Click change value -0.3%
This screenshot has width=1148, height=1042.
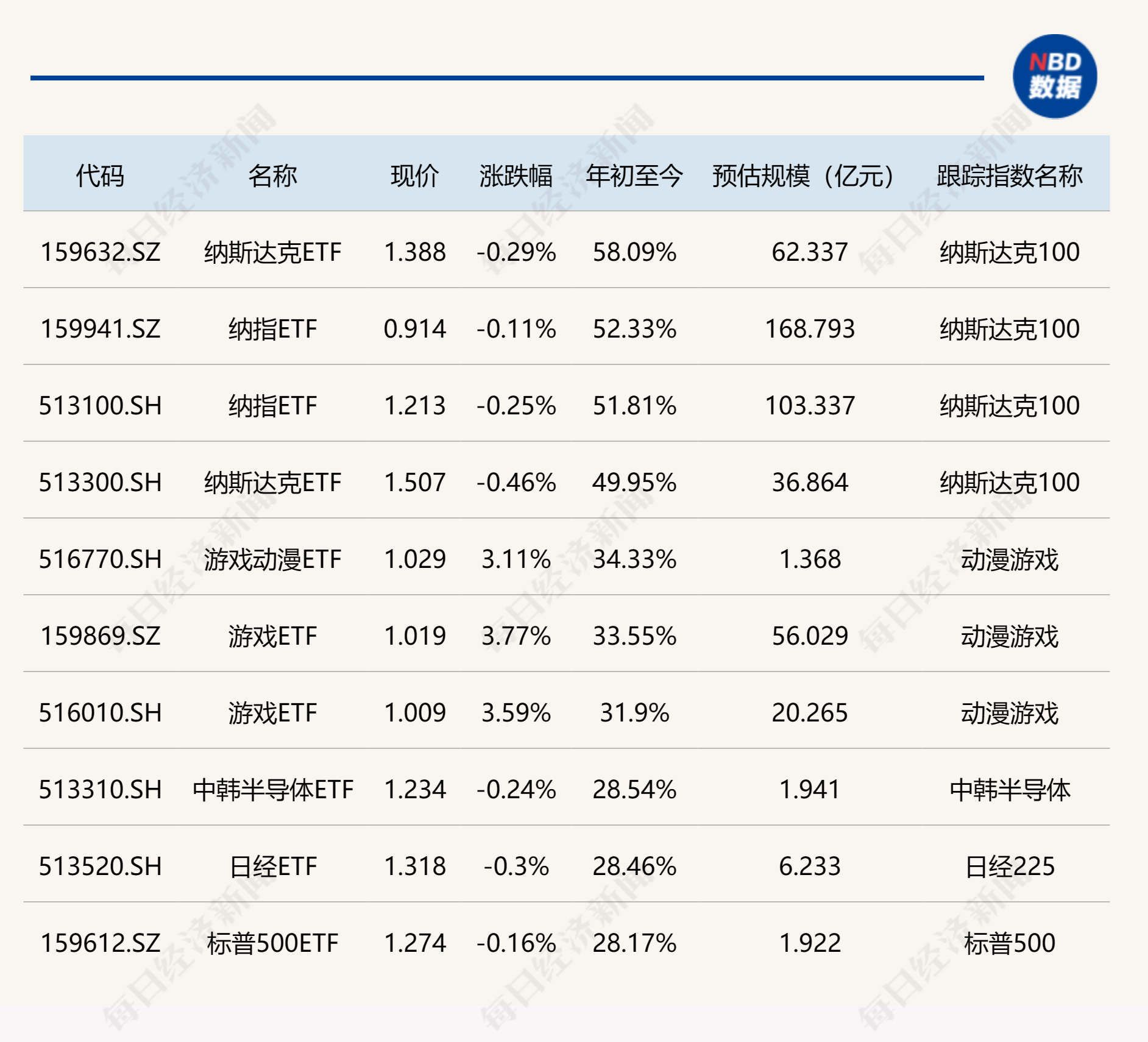[516, 867]
